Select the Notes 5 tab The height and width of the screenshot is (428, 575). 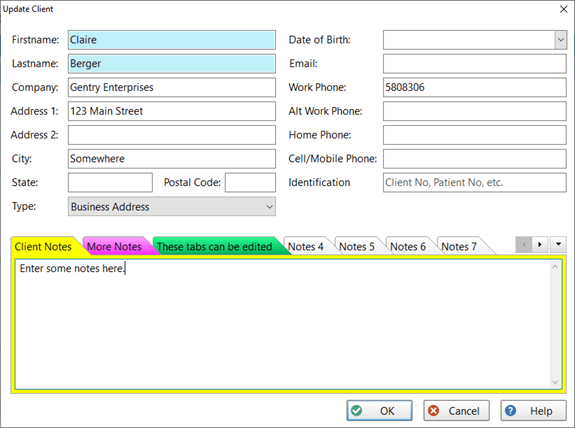pyautogui.click(x=357, y=246)
